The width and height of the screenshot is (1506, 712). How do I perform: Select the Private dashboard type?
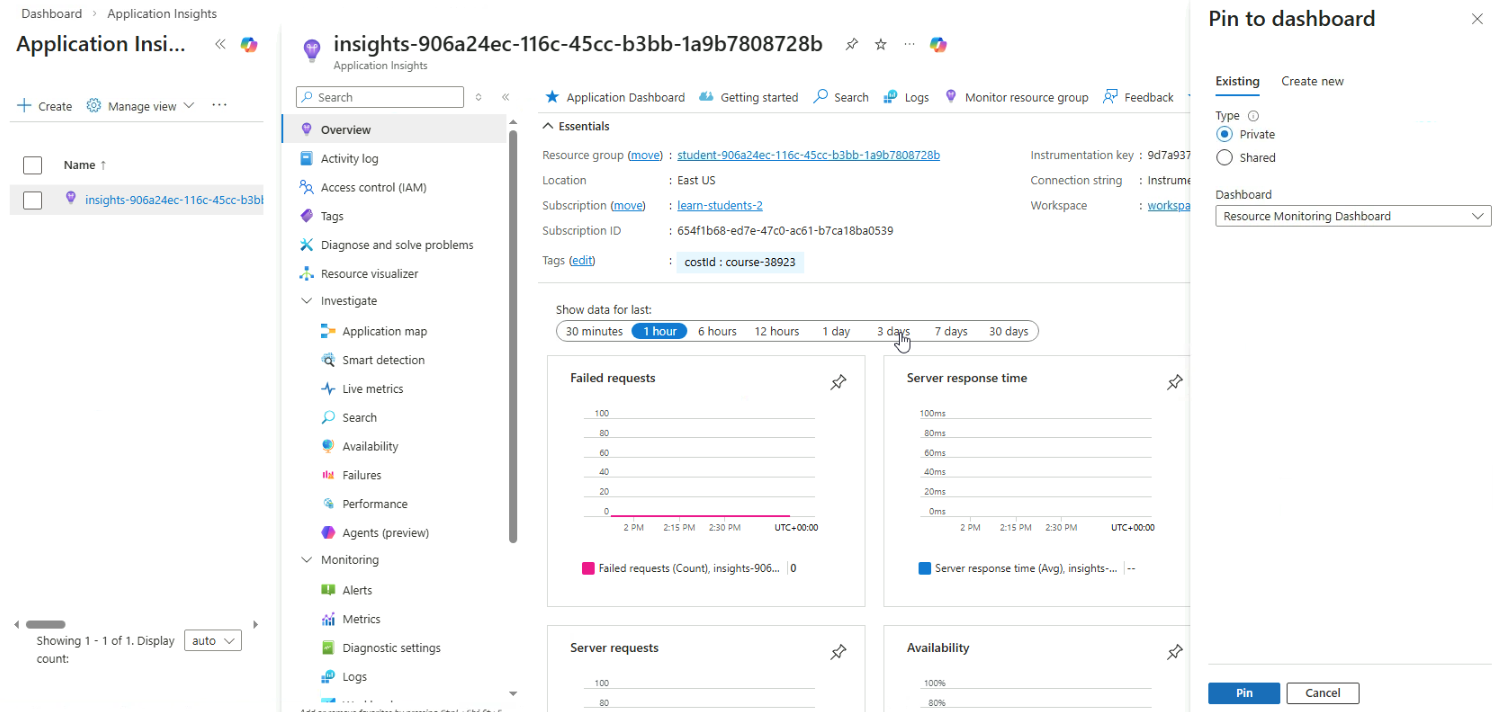coord(1225,134)
